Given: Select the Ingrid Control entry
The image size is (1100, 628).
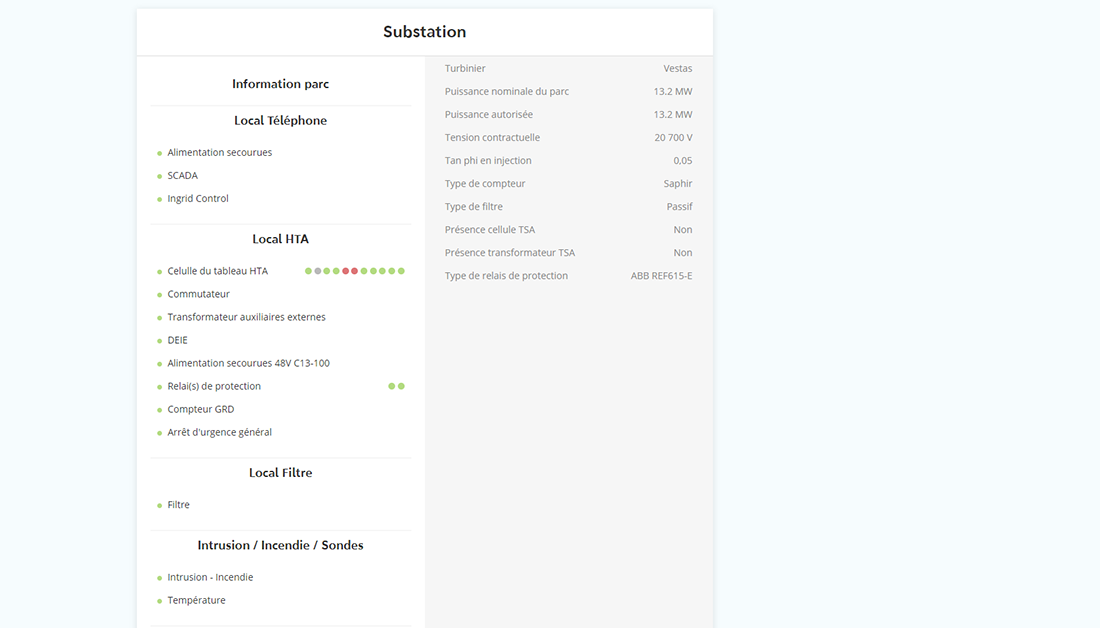Looking at the screenshot, I should pos(198,199).
